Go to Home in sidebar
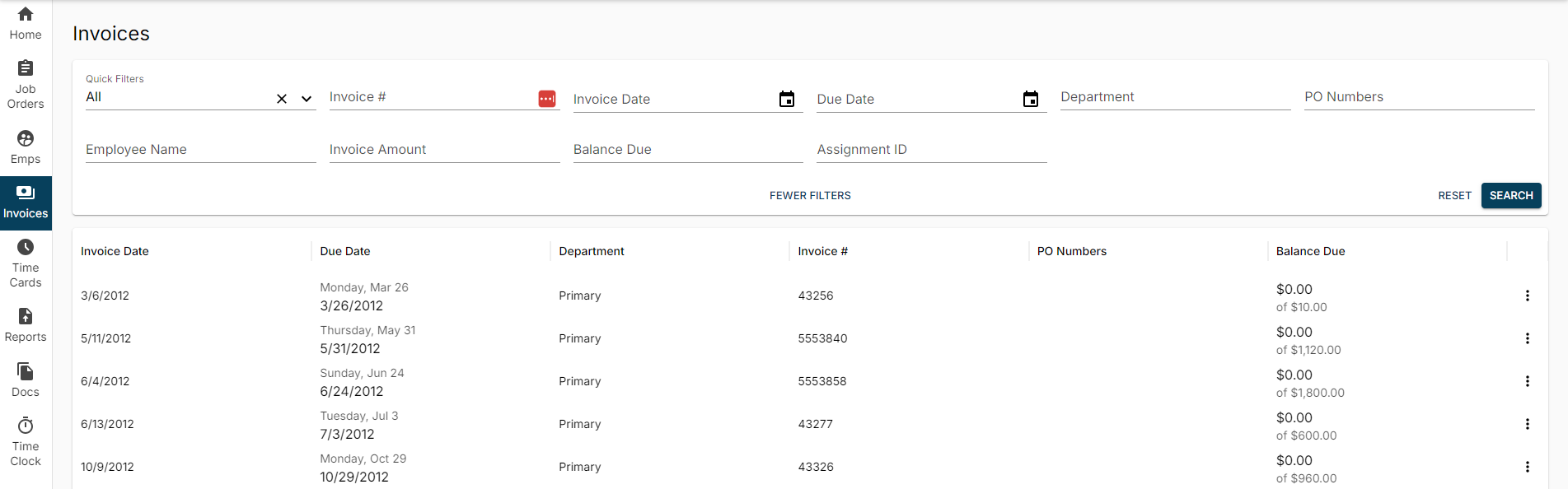1568x489 pixels. [26, 23]
